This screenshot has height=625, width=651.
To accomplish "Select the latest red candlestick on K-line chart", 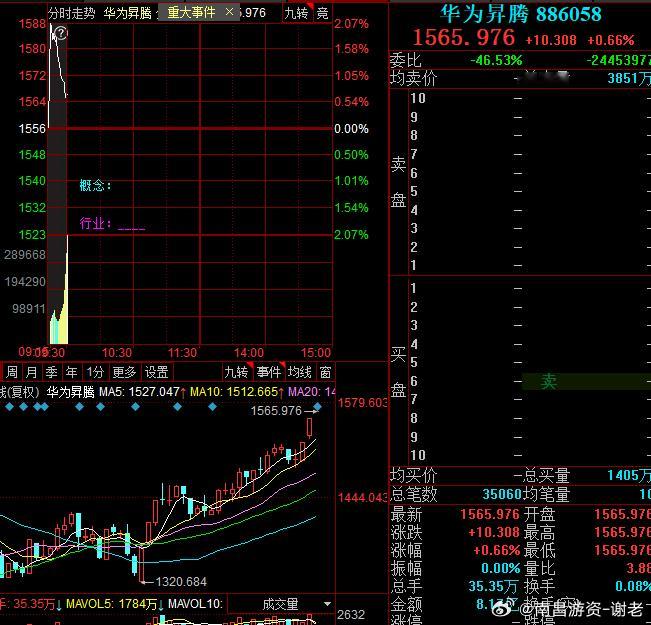I will click(x=309, y=428).
